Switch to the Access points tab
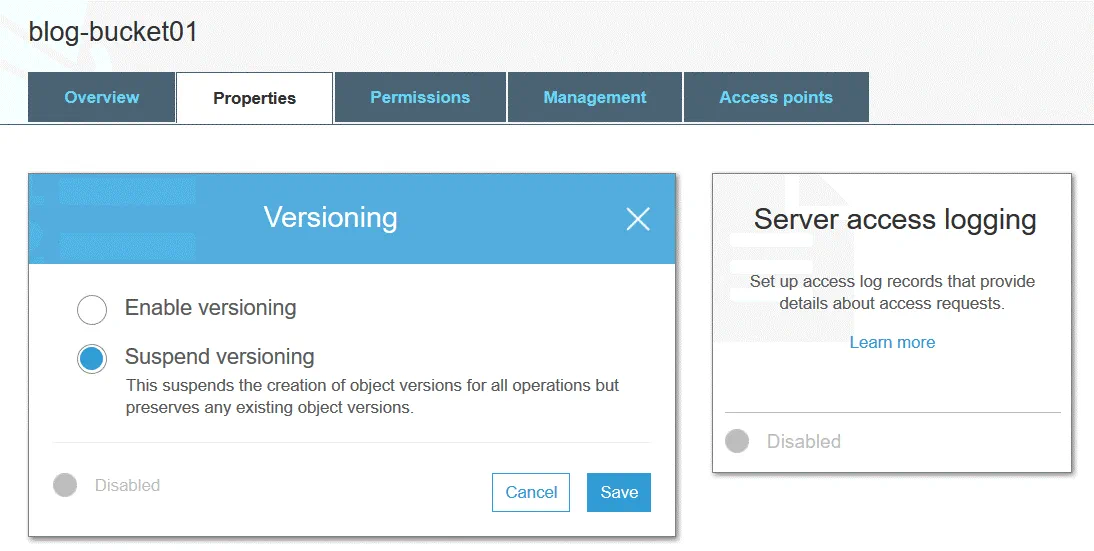1094x551 pixels. tap(776, 98)
